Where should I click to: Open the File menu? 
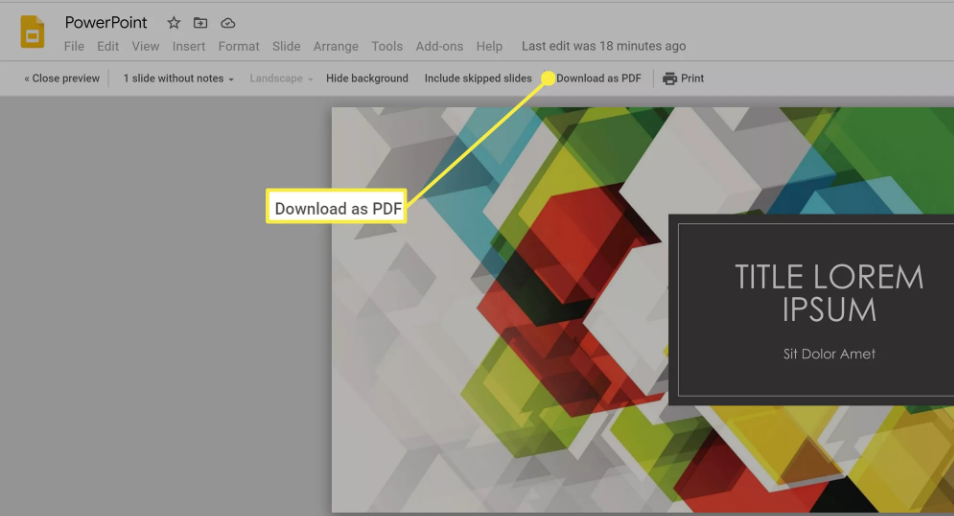(74, 46)
